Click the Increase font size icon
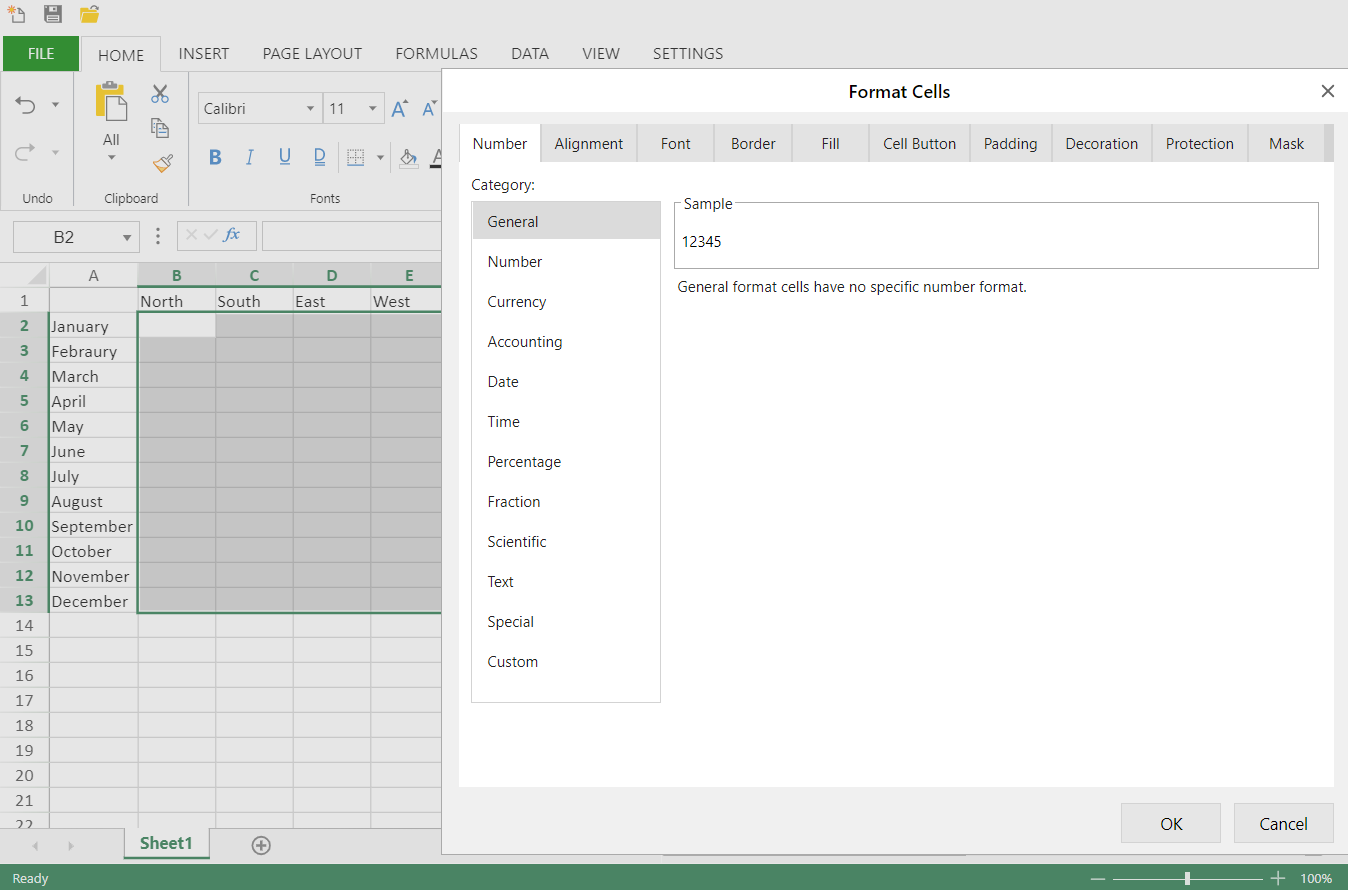 pos(400,108)
